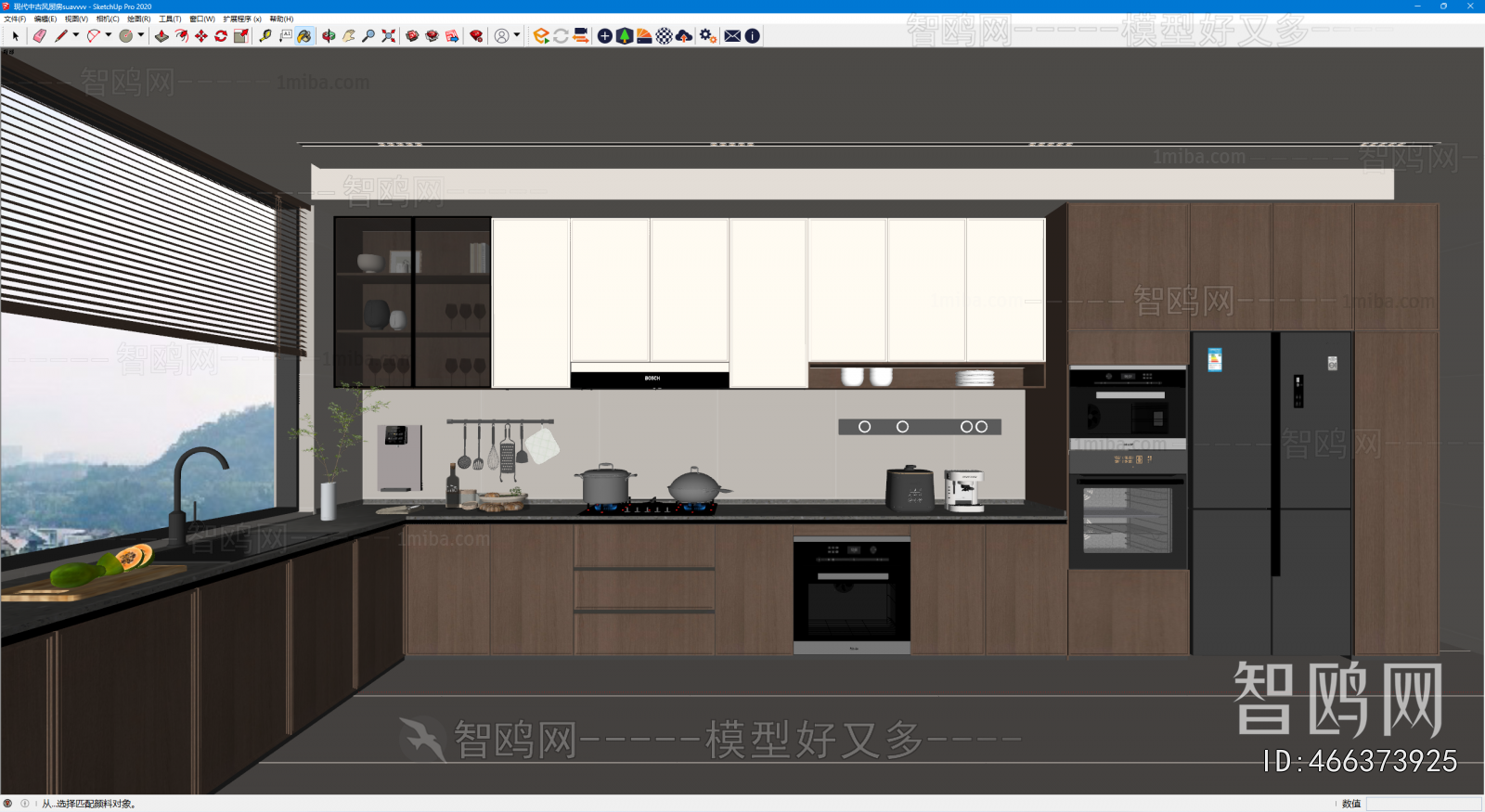Select the Push/Pull tool
Viewport: 1485px width, 812px height.
tap(161, 36)
